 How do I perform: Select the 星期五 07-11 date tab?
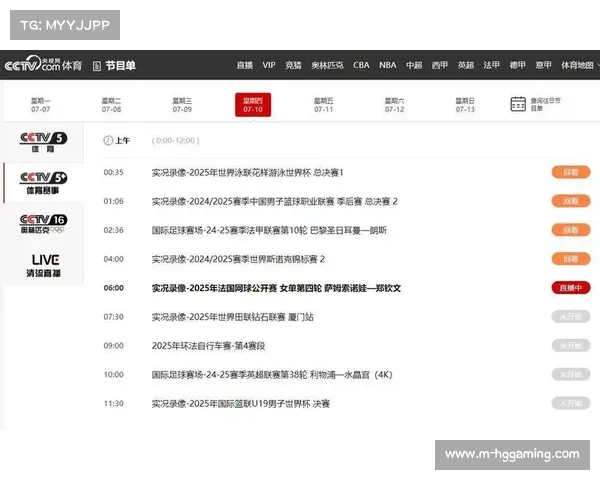click(324, 105)
